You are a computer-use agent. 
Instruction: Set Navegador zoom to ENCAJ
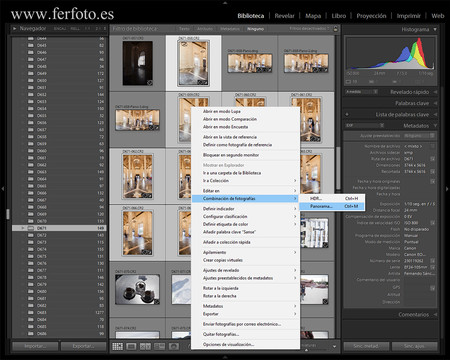pos(60,29)
